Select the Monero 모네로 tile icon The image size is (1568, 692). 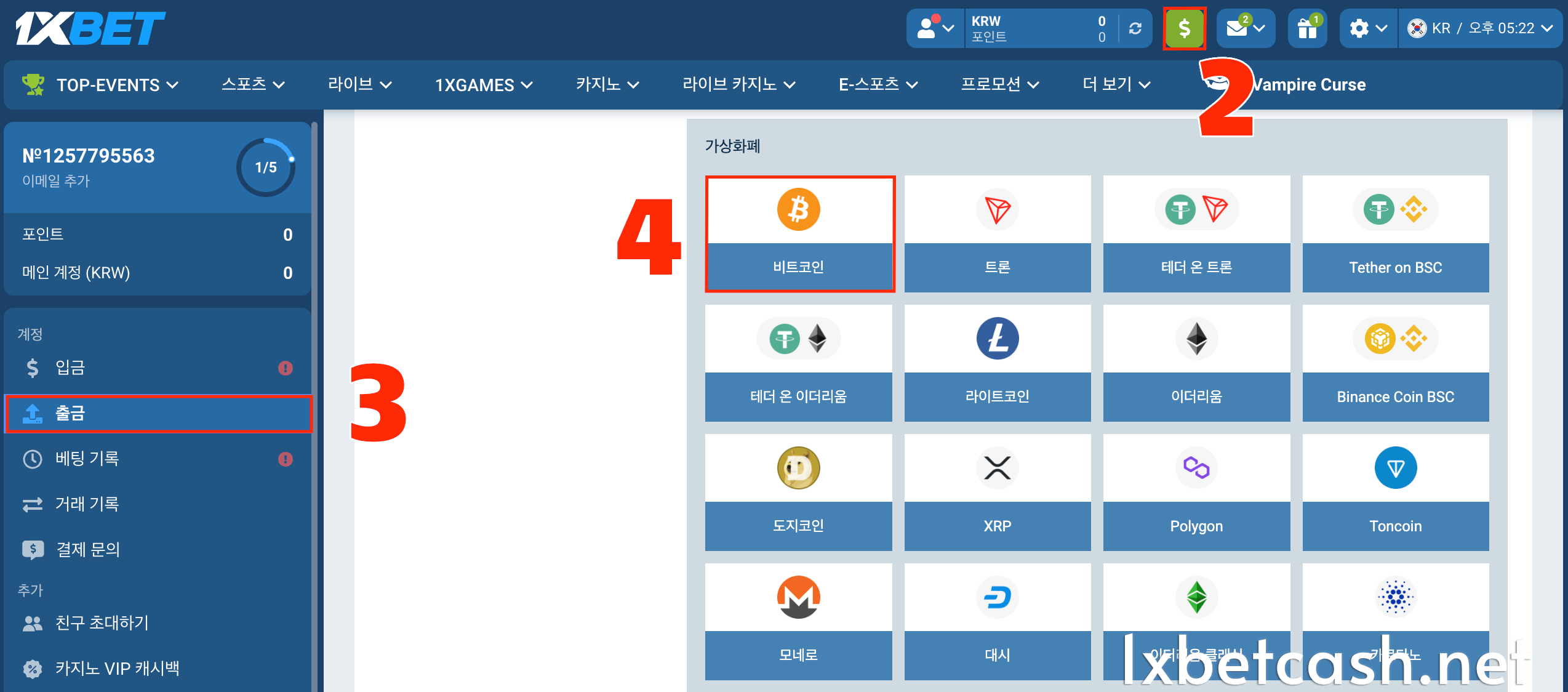tap(798, 597)
